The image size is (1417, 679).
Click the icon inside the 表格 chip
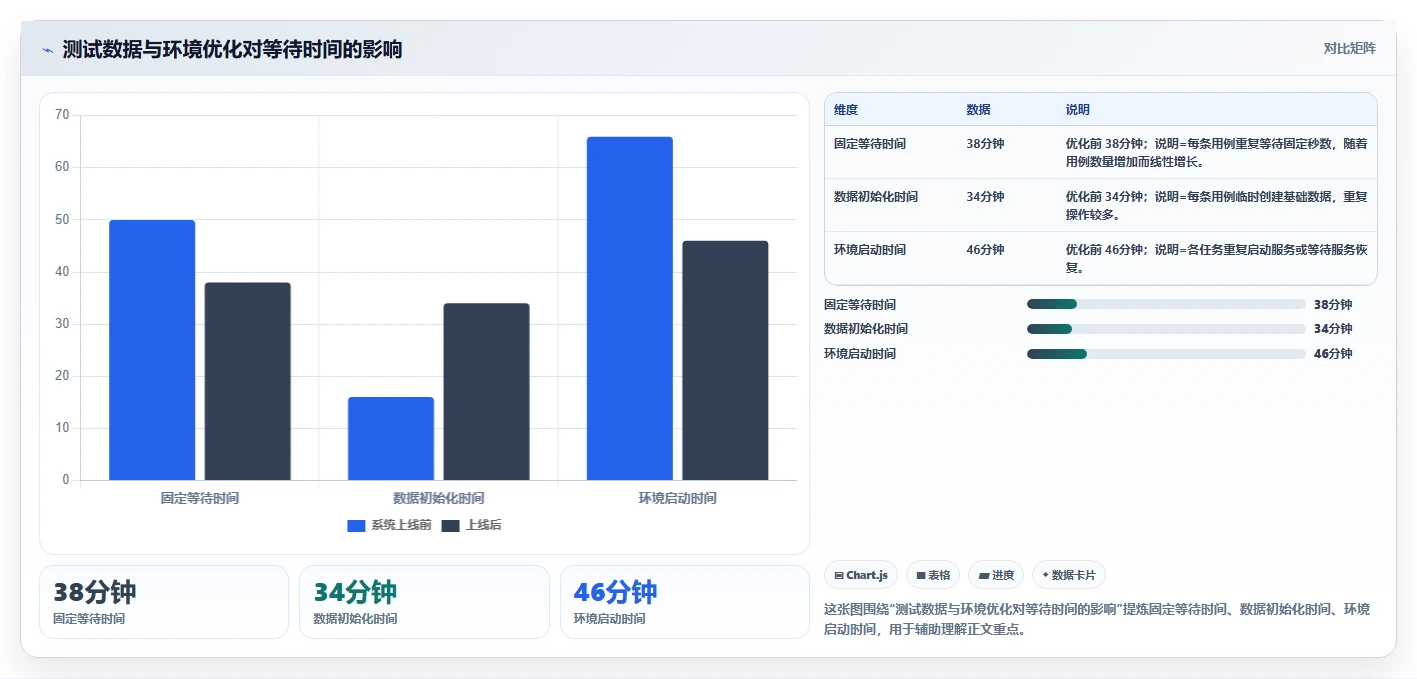(x=921, y=576)
